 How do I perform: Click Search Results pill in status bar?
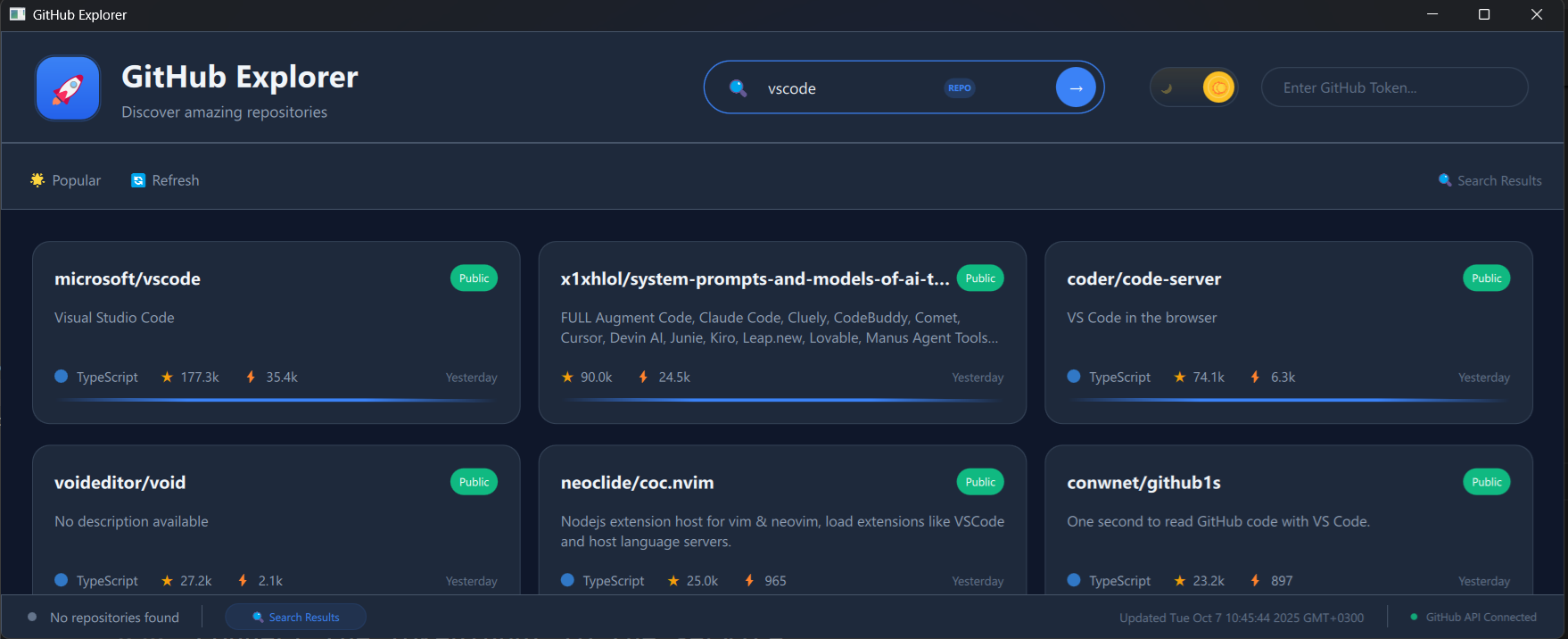(295, 617)
